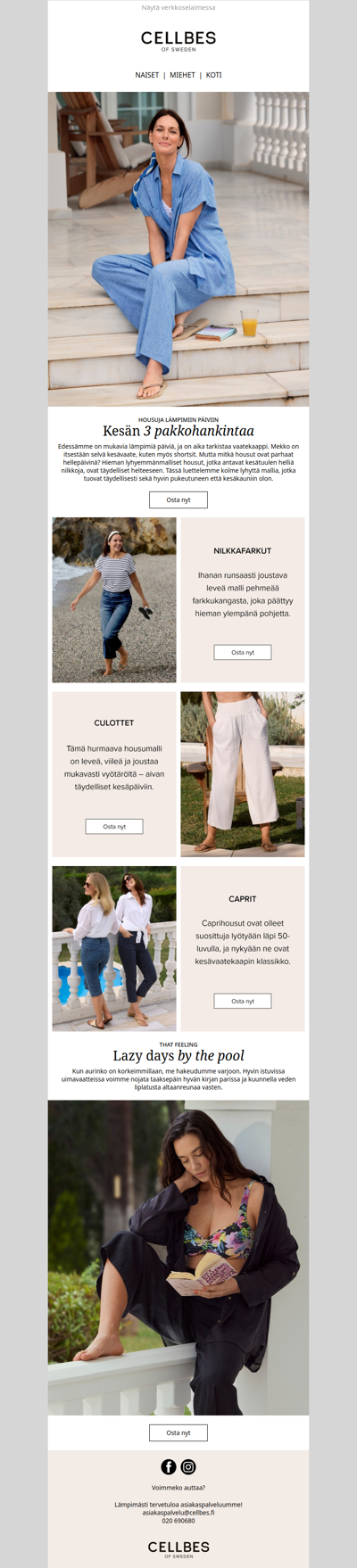
Task: Click the asiakaspalvelu@cellbes.fi email address
Action: click(x=178, y=1513)
